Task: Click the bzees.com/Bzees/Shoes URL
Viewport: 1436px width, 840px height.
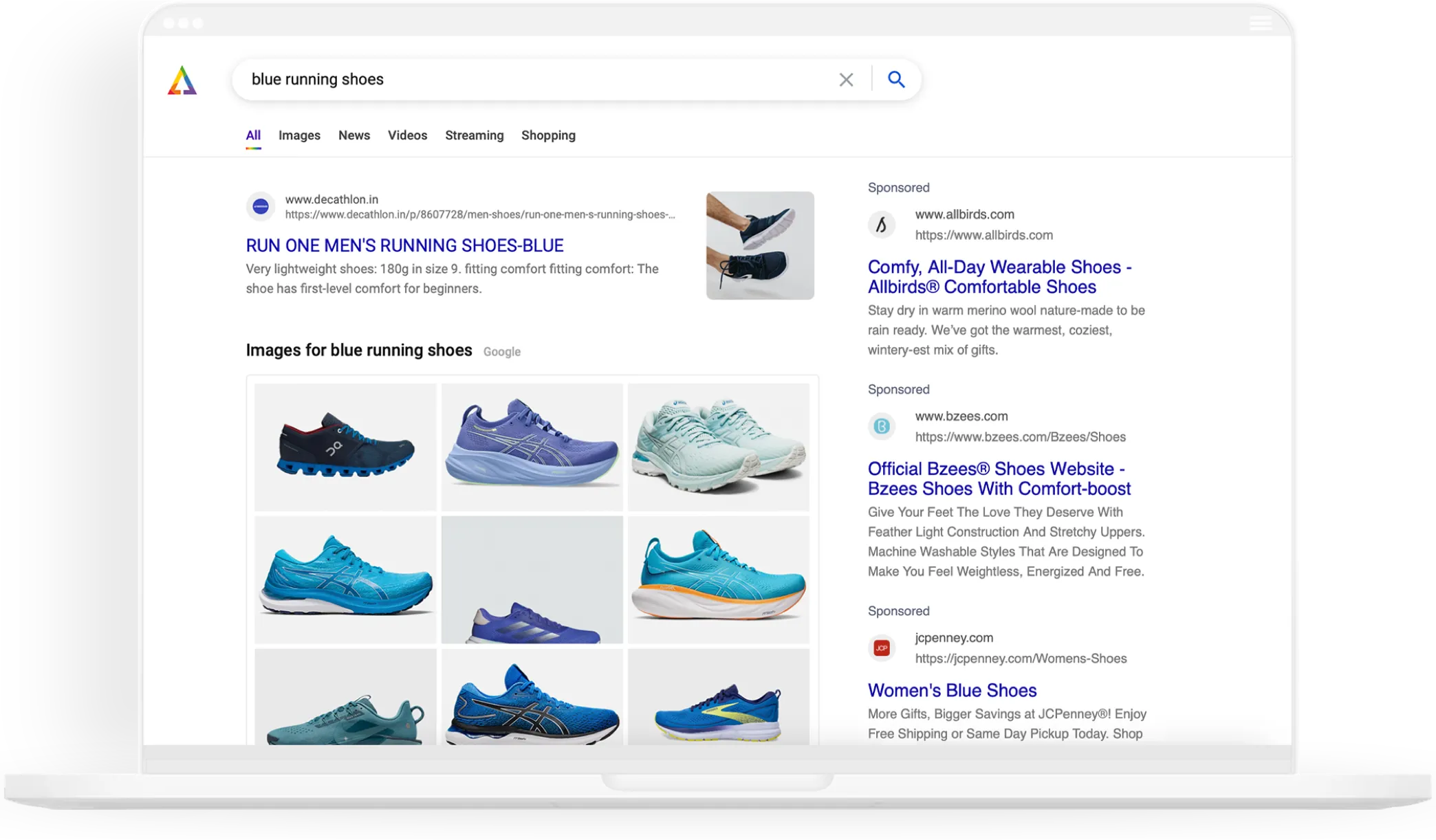Action: coord(1020,437)
